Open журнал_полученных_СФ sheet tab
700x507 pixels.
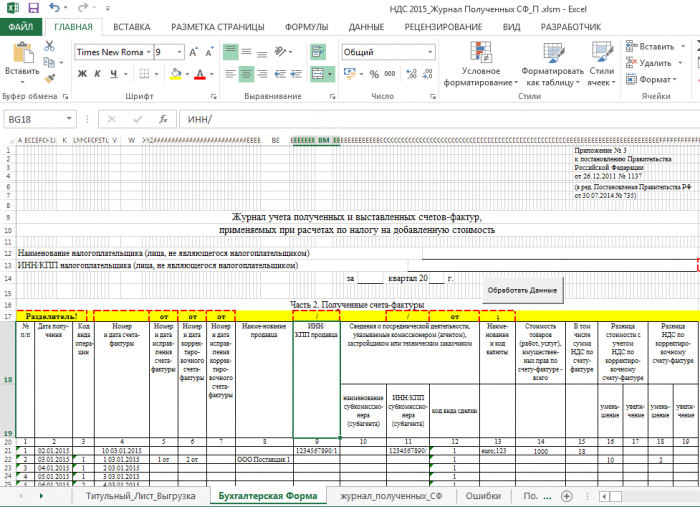[x=391, y=496]
